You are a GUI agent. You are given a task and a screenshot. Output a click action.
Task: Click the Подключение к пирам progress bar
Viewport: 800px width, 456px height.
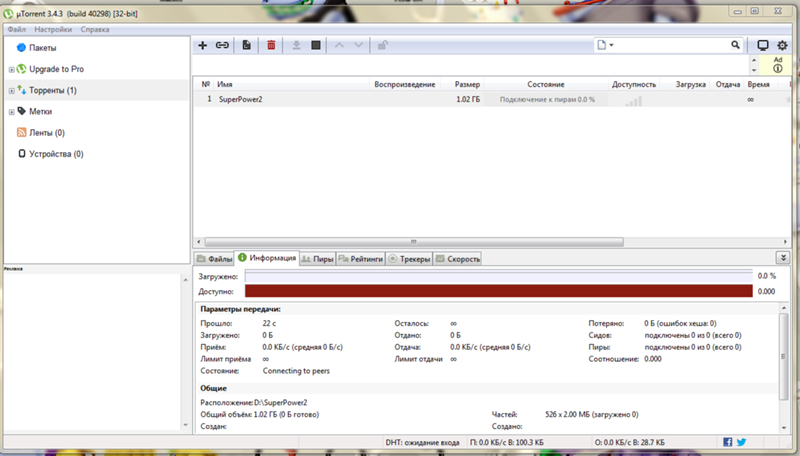click(546, 99)
